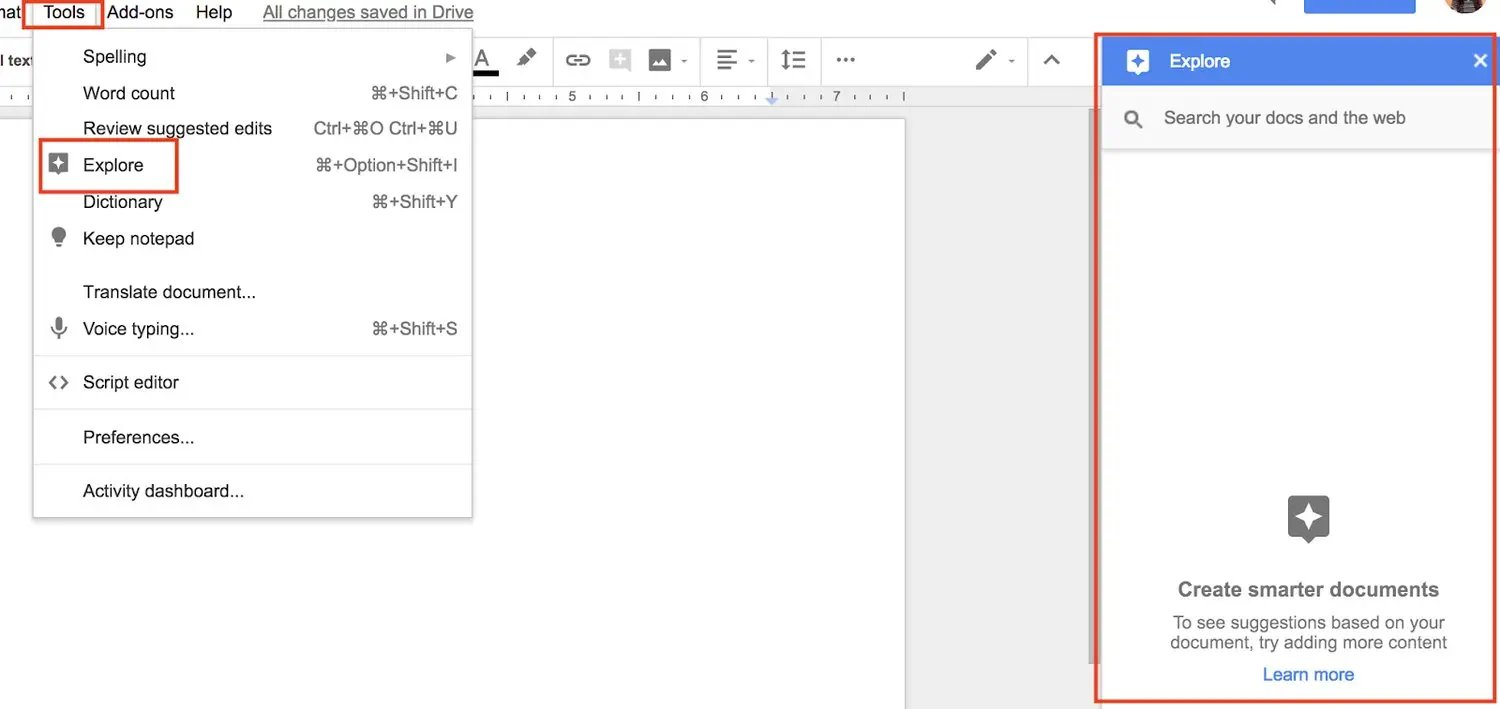Expand the text alignment dropdown
This screenshot has width=1500, height=709.
(x=750, y=61)
